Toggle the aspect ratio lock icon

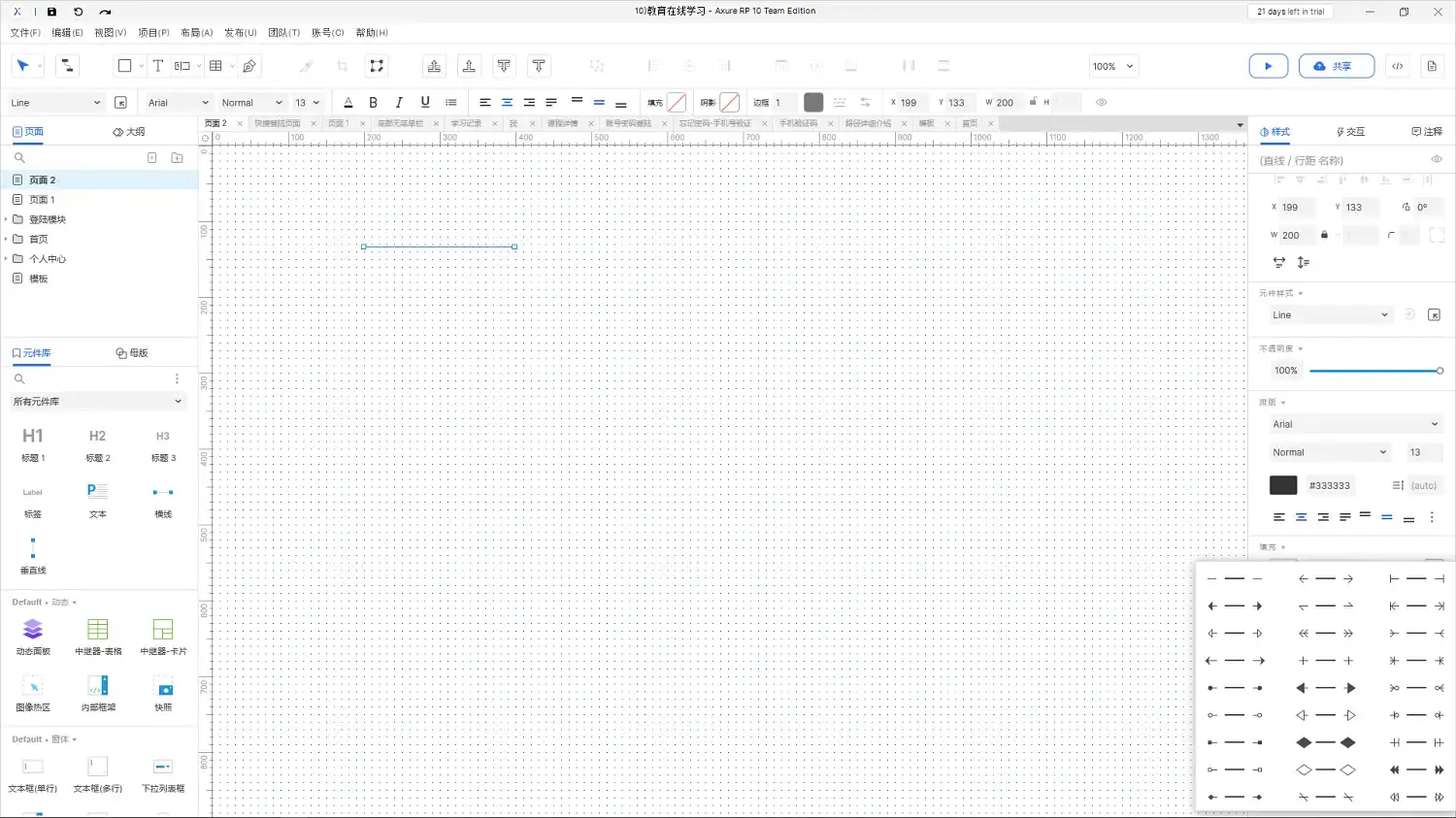click(x=1324, y=235)
